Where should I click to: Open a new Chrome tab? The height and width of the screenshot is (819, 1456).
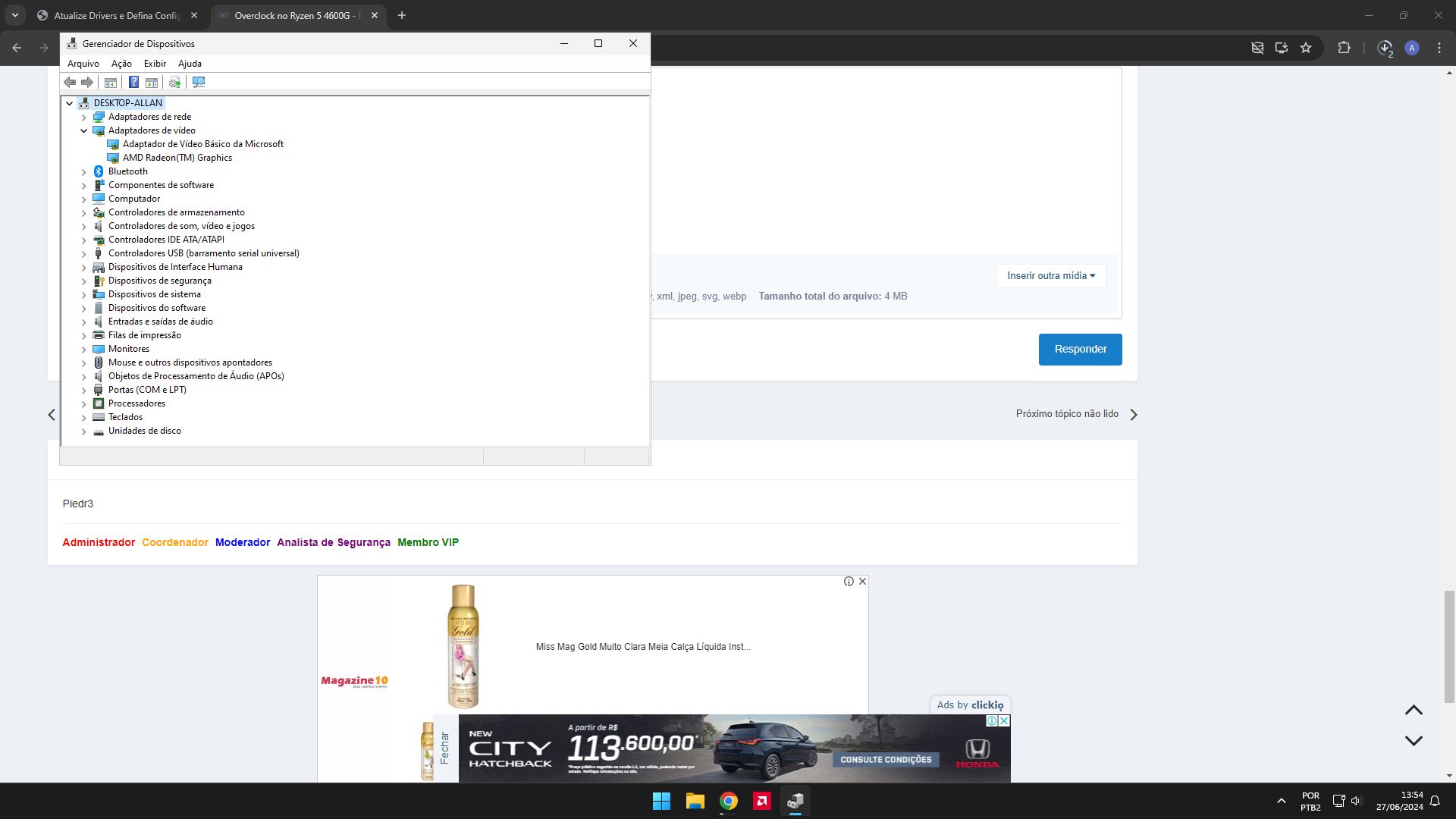click(402, 15)
